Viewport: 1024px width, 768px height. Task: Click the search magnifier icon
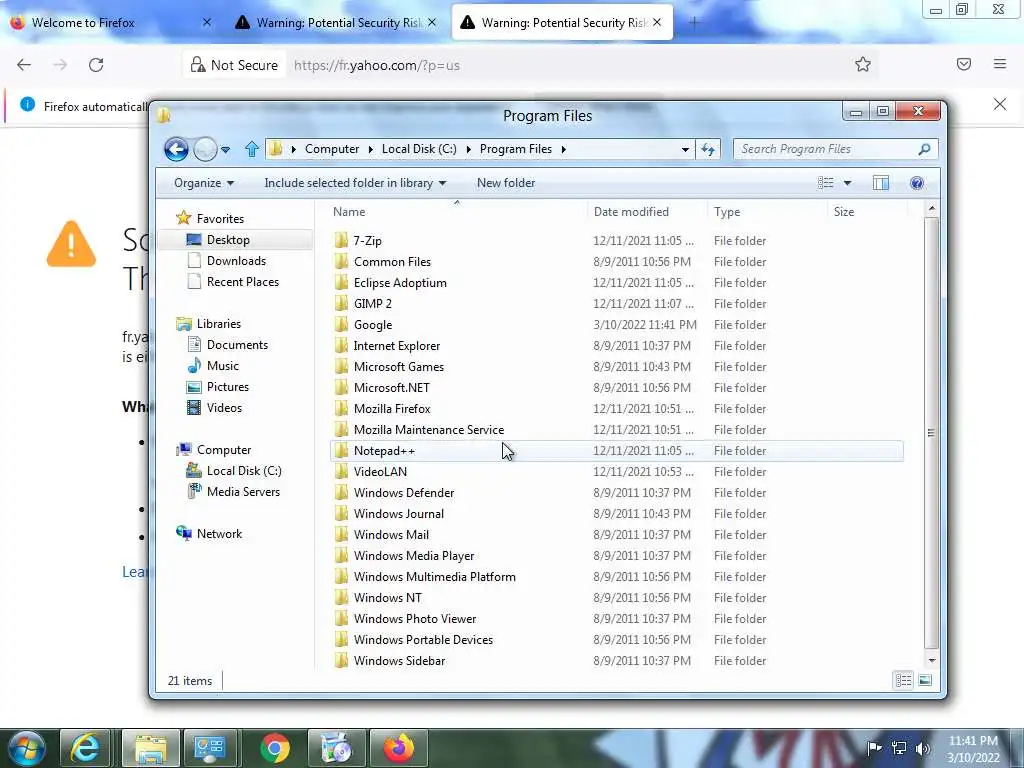(924, 150)
